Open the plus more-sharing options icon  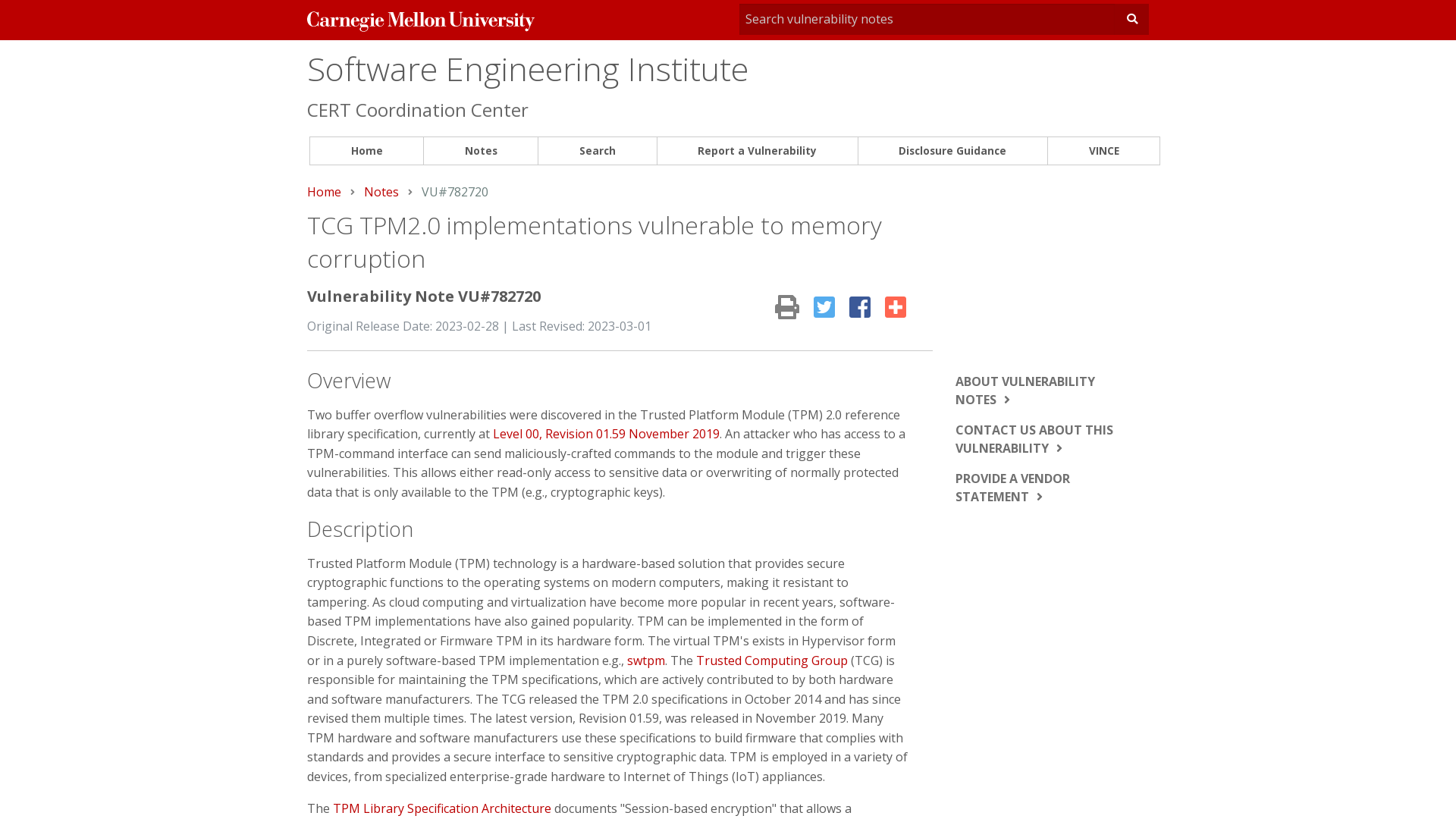click(896, 307)
